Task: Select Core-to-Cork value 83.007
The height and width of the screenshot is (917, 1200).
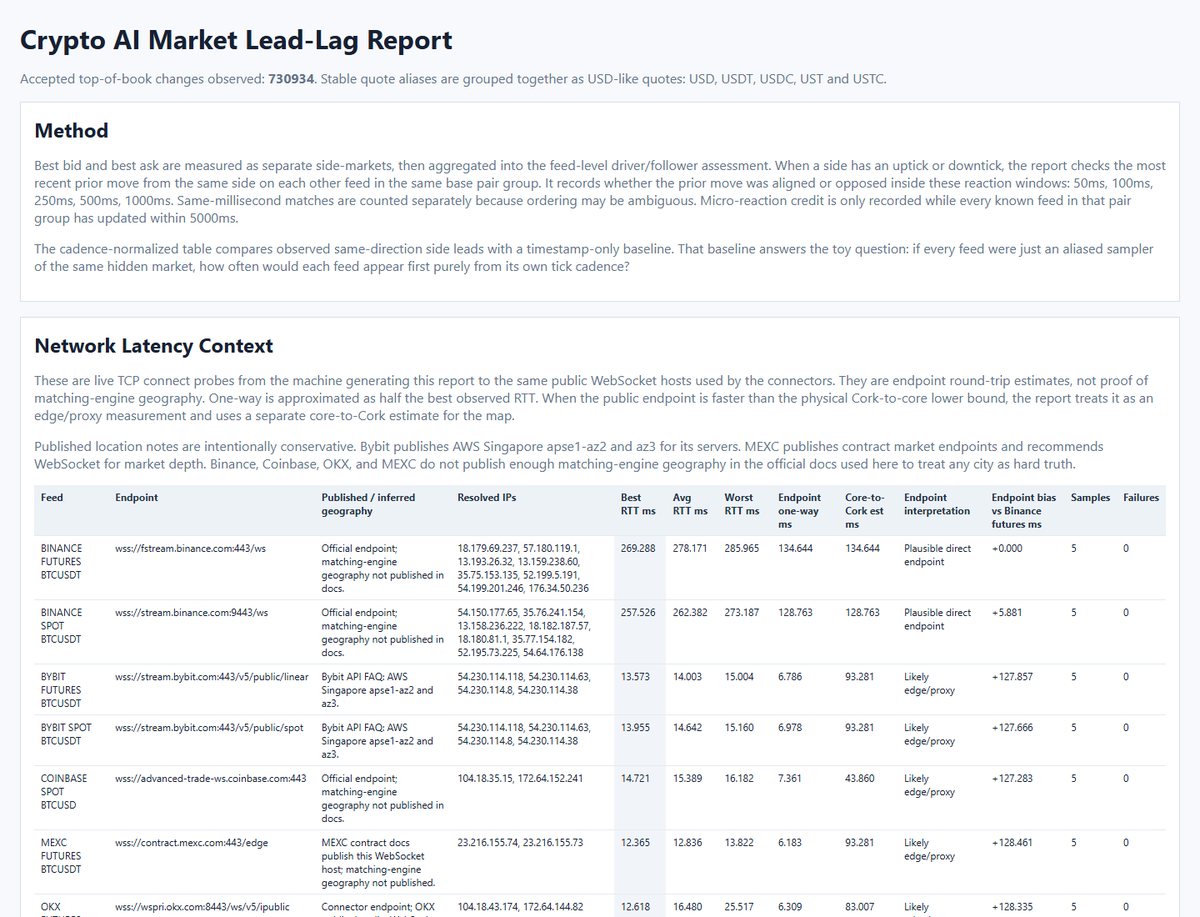Action: point(861,906)
